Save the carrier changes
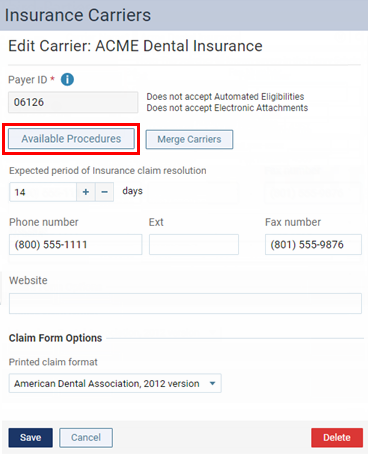This screenshot has width=368, height=454. [31, 438]
